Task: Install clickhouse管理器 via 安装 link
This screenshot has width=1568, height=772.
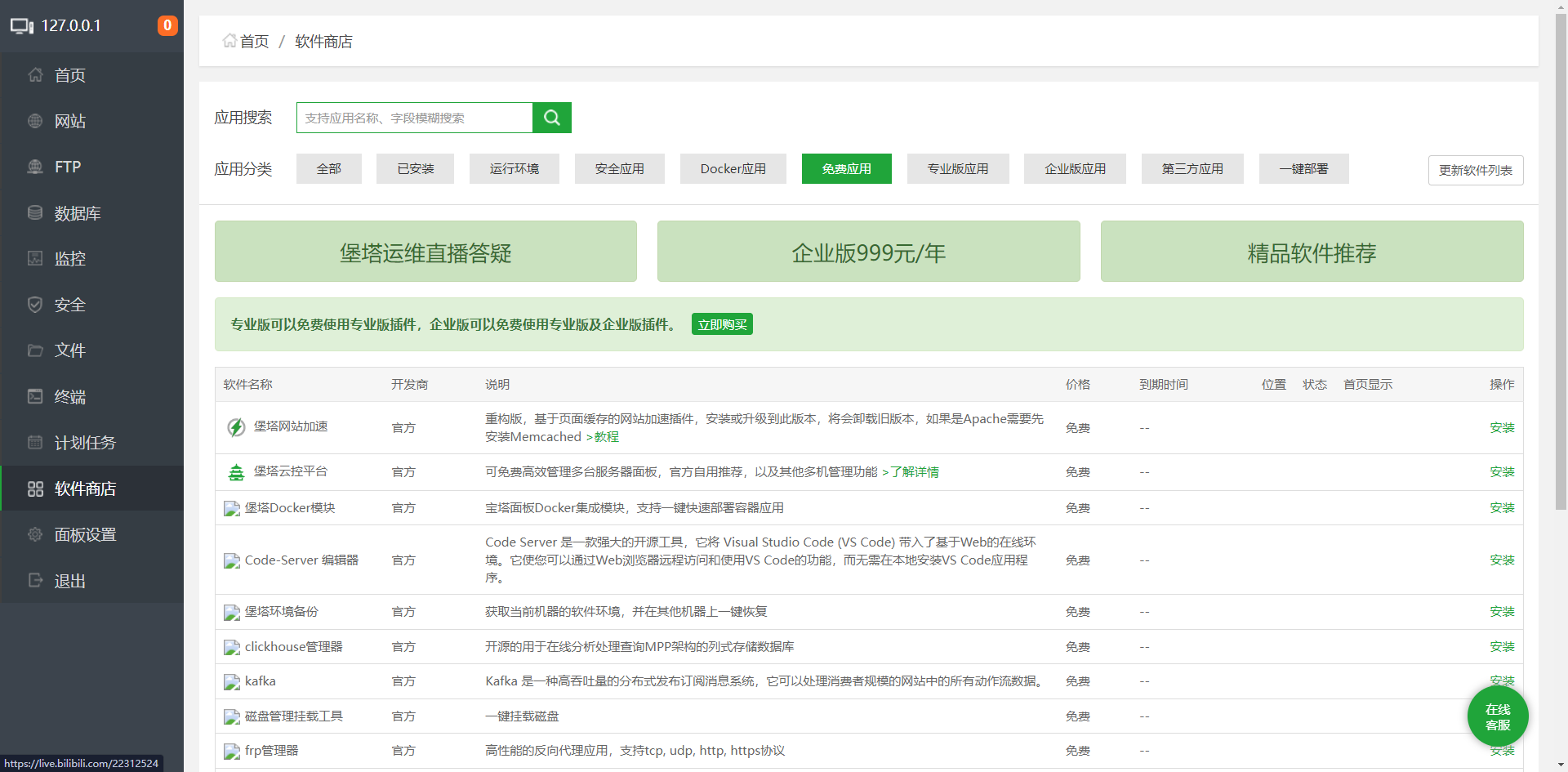Action: click(1502, 647)
